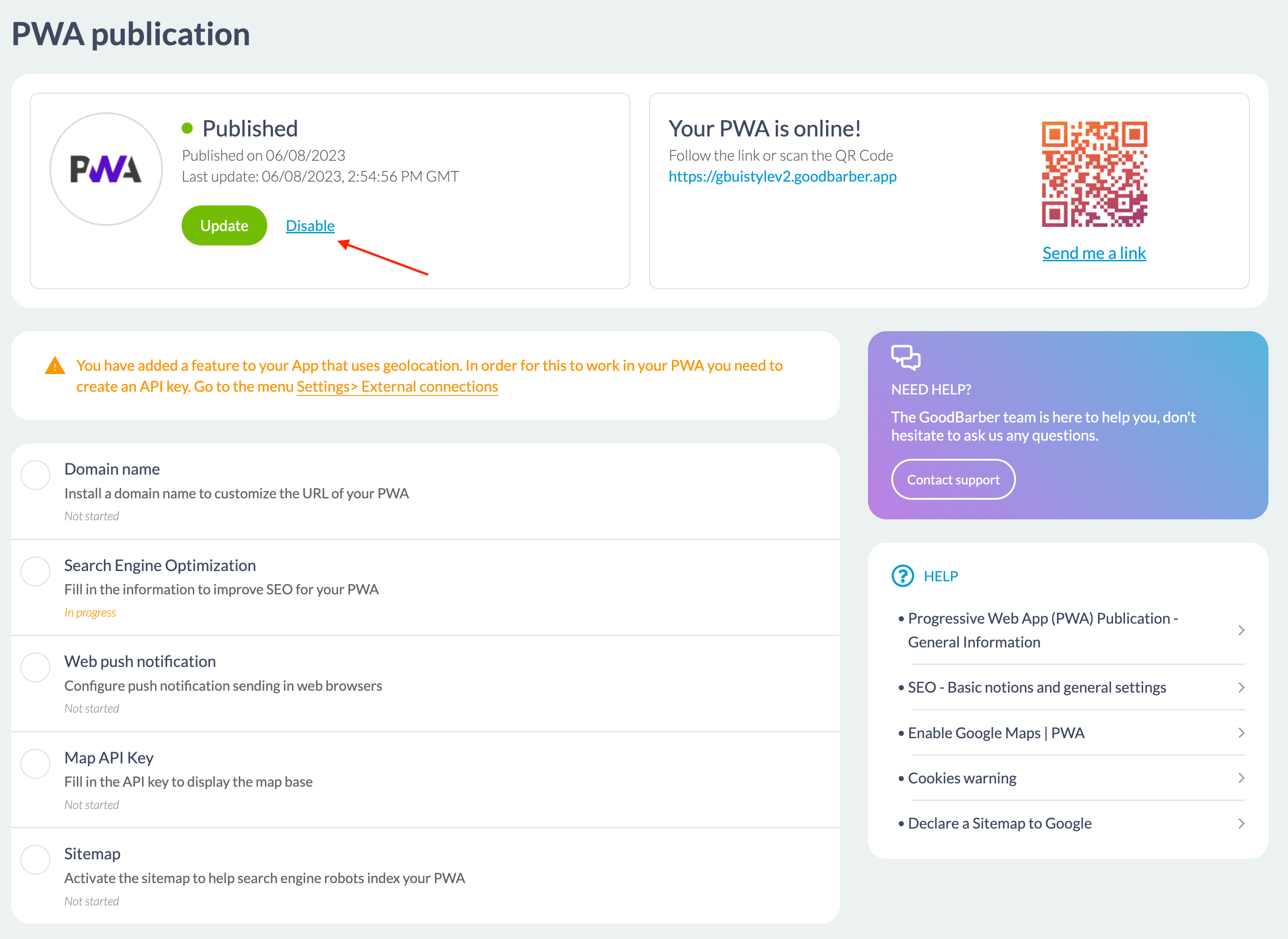Click Not started status under Web push notification
The width and height of the screenshot is (1288, 939).
click(x=91, y=709)
